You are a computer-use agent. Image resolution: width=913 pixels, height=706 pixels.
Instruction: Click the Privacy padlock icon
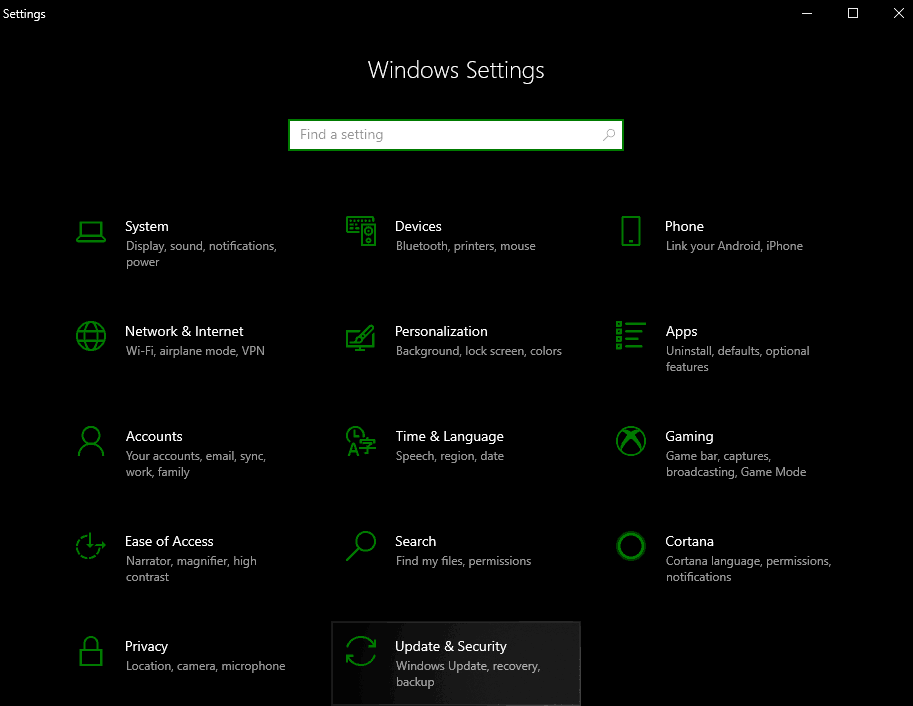pos(91,651)
